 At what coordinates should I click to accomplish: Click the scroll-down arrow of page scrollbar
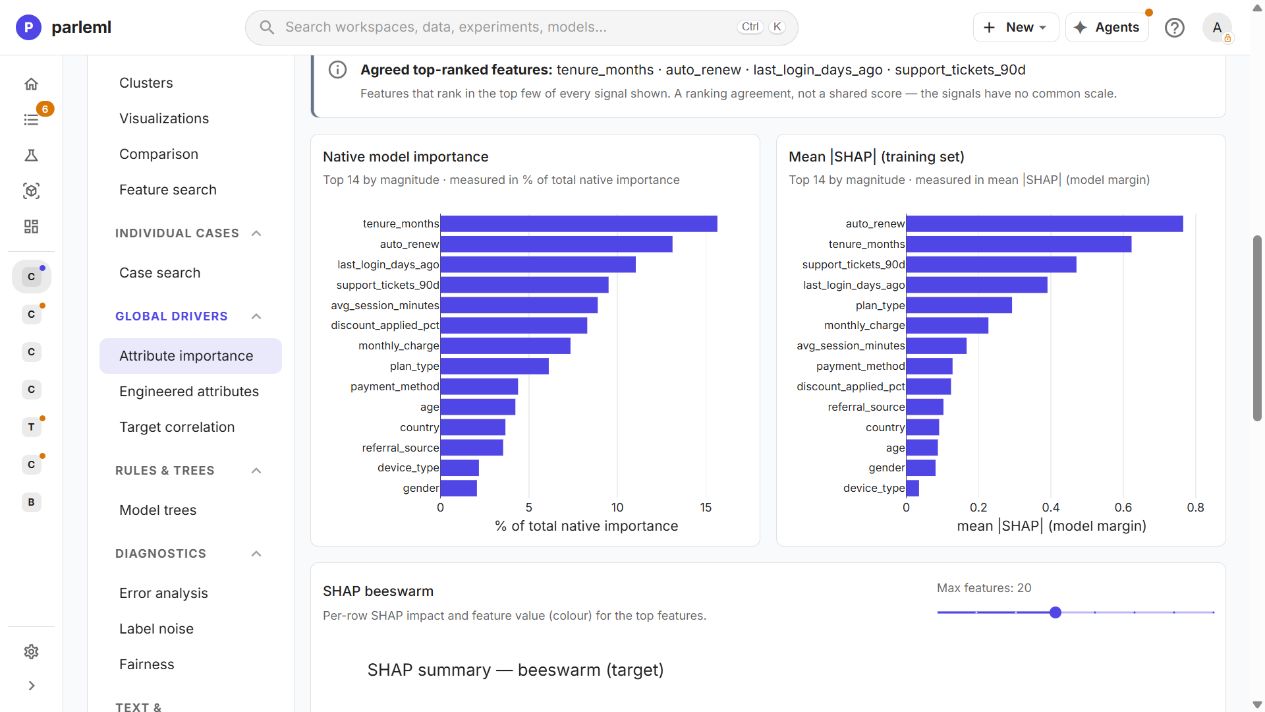click(1258, 704)
